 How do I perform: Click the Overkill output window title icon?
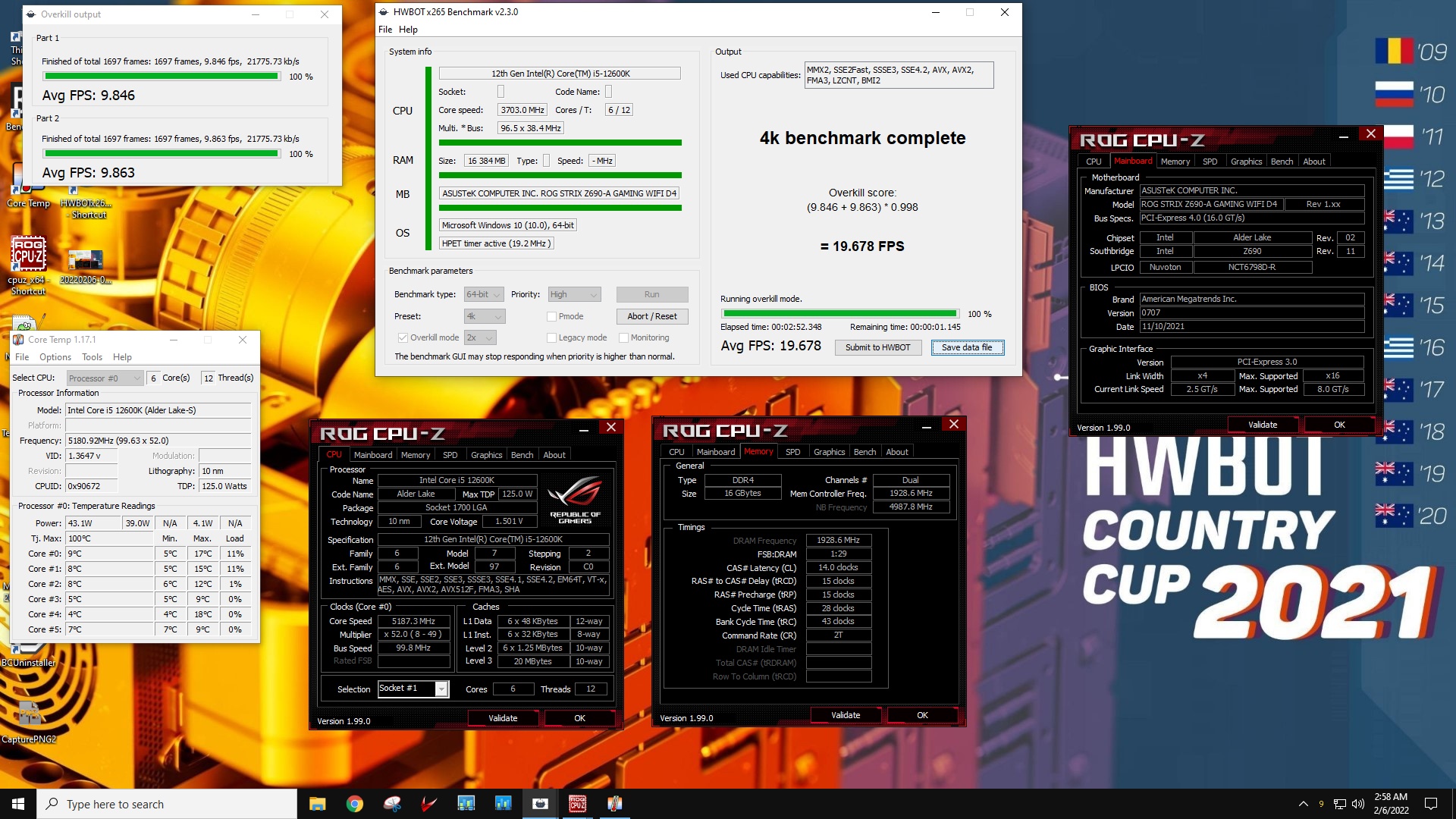(30, 14)
